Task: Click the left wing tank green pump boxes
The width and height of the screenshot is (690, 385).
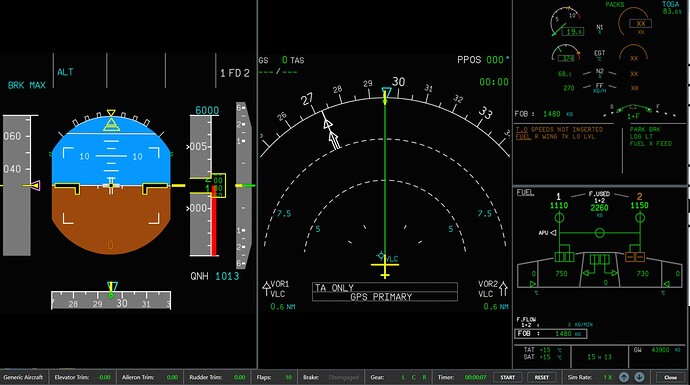Action: 564,256
